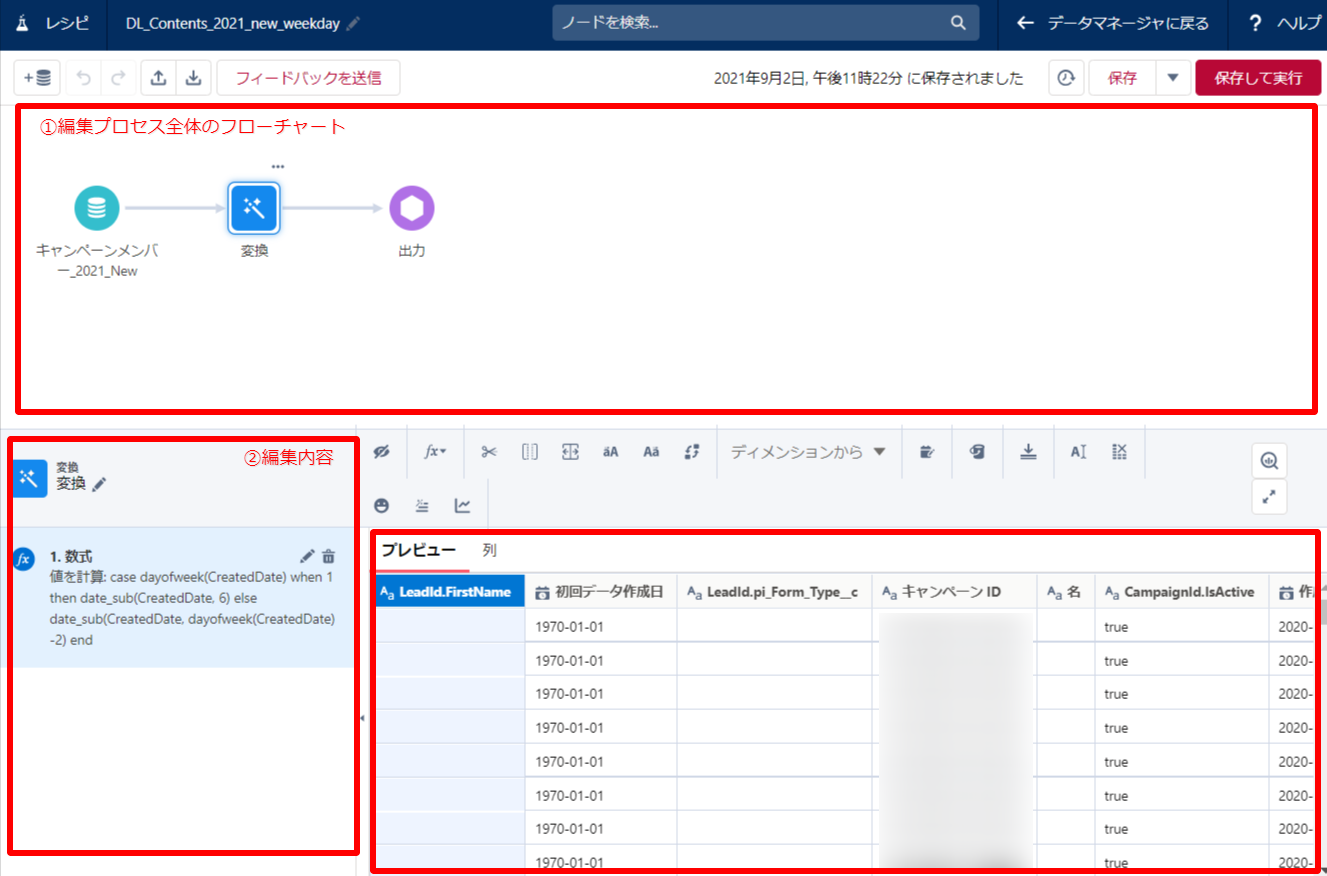
Task: Click the 保存して実行 button
Action: 1257,78
